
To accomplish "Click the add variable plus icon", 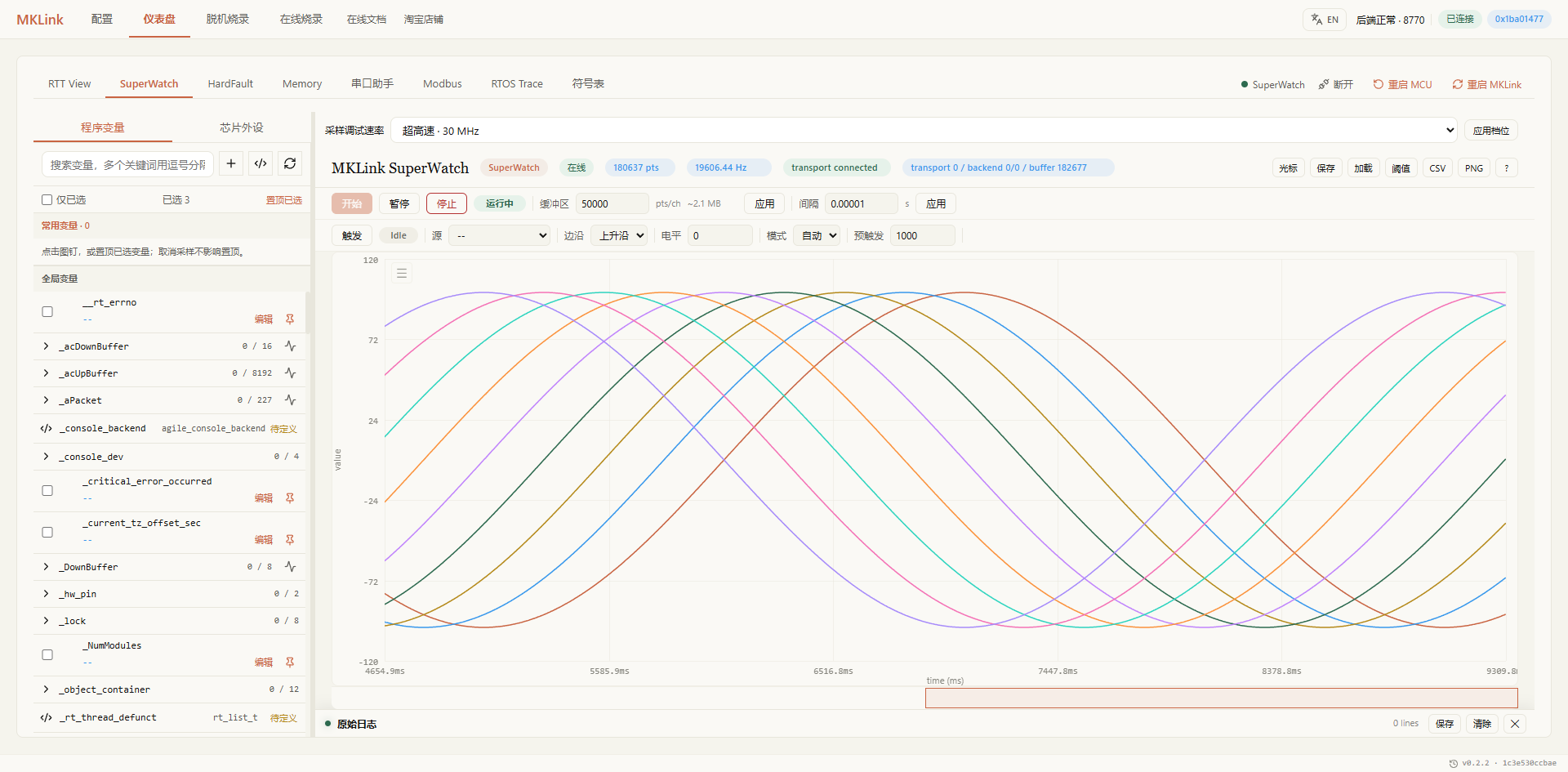I will (231, 164).
